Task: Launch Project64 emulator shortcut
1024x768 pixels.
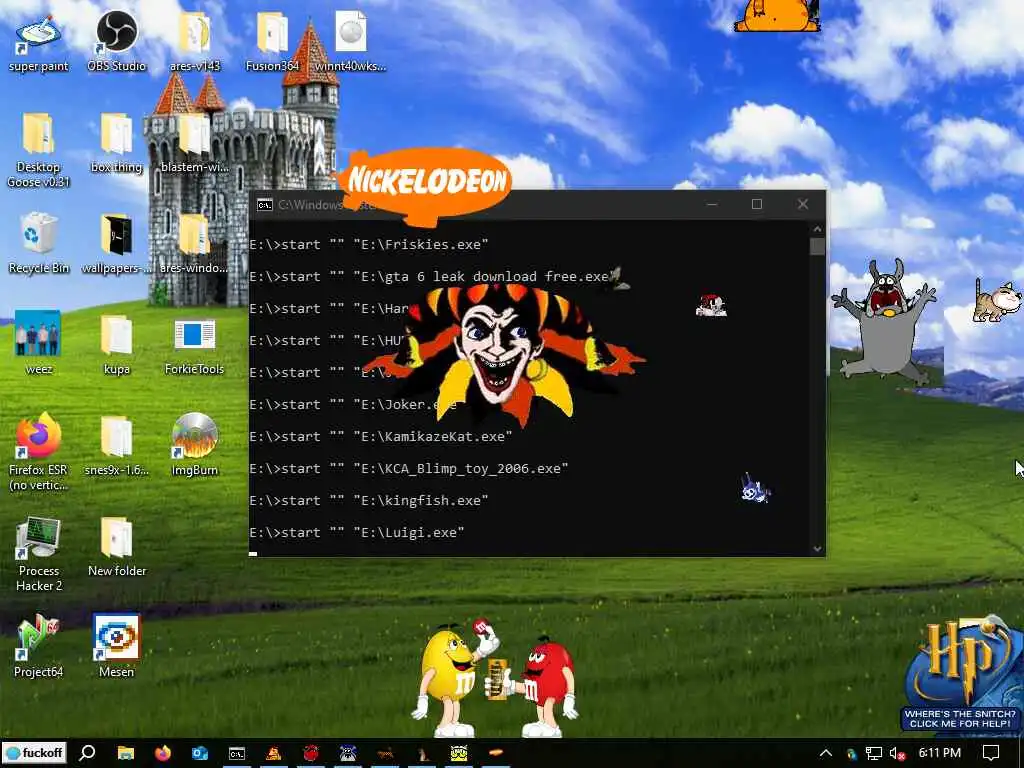Action: (x=38, y=647)
